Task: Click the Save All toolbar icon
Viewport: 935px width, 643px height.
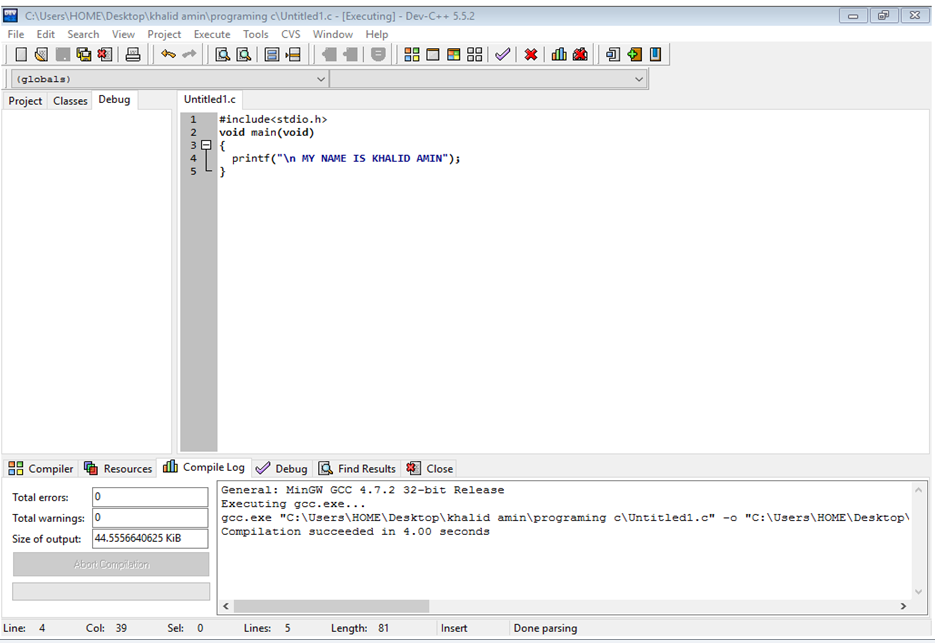Action: coord(83,55)
